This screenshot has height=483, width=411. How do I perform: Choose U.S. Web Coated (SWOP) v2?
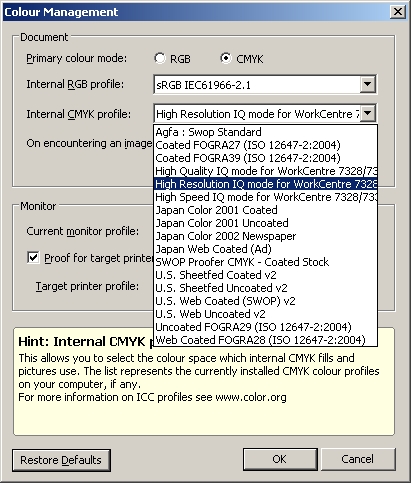(265, 301)
